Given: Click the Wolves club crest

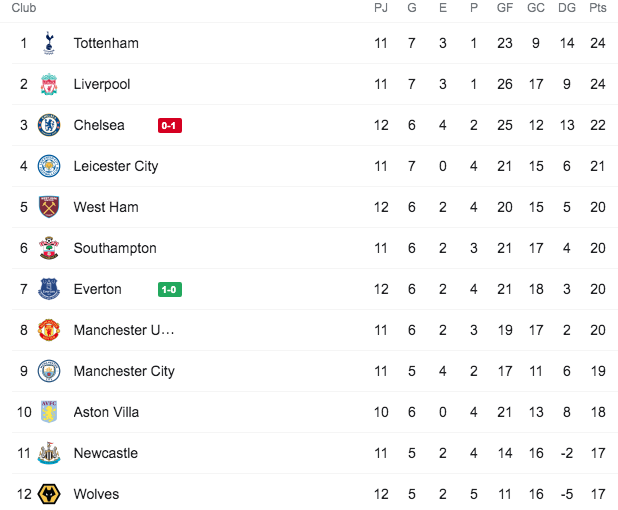Looking at the screenshot, I should 49,494.
